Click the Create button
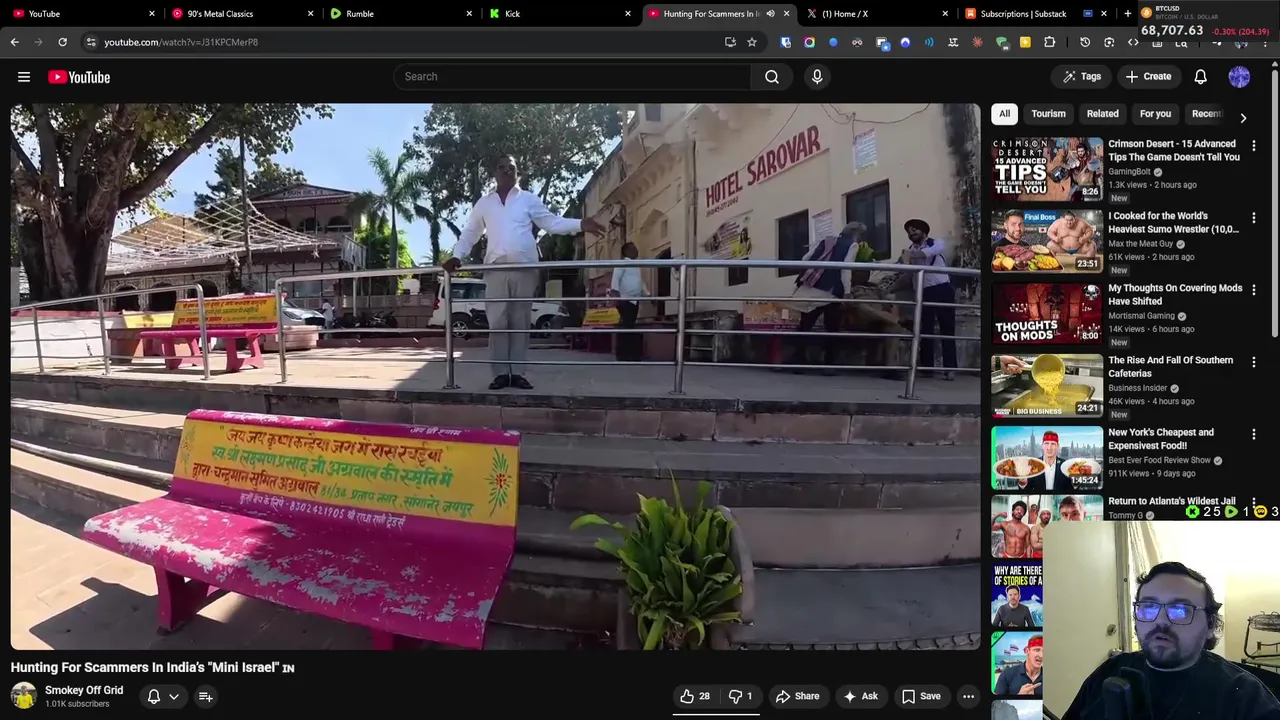 [1148, 77]
